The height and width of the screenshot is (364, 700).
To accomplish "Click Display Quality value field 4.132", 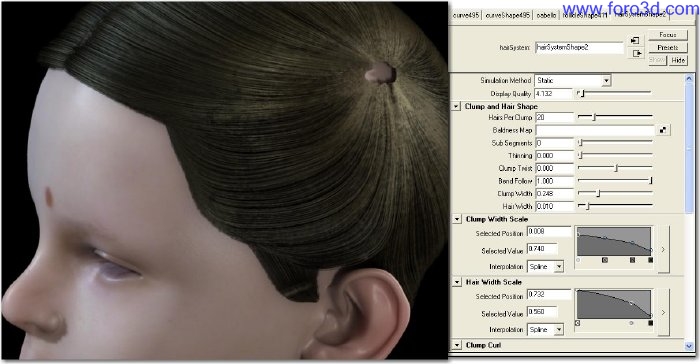I will click(554, 94).
